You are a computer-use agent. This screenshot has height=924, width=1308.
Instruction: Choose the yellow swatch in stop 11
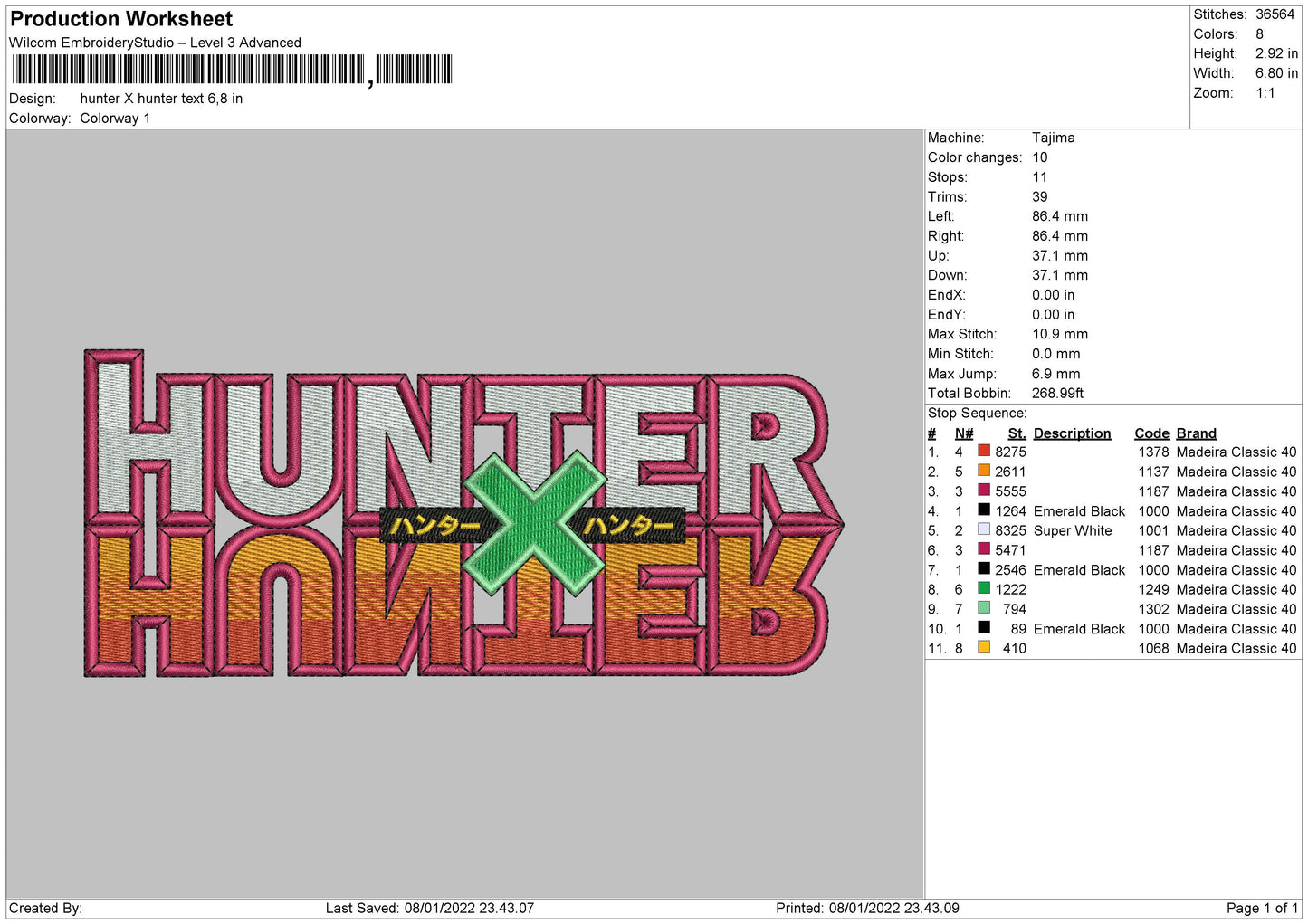click(984, 647)
